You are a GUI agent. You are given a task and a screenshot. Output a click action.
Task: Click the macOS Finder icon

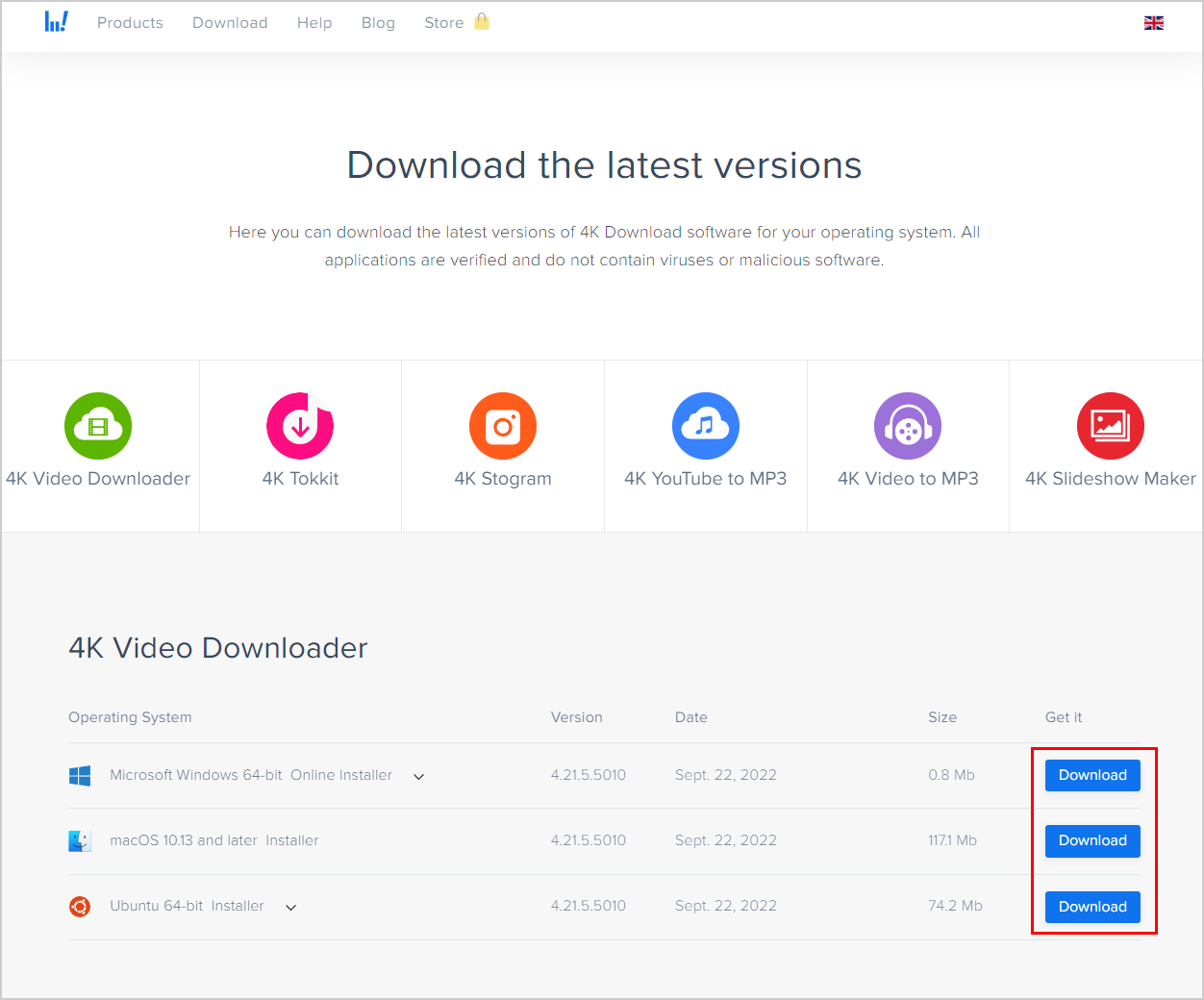tap(80, 841)
